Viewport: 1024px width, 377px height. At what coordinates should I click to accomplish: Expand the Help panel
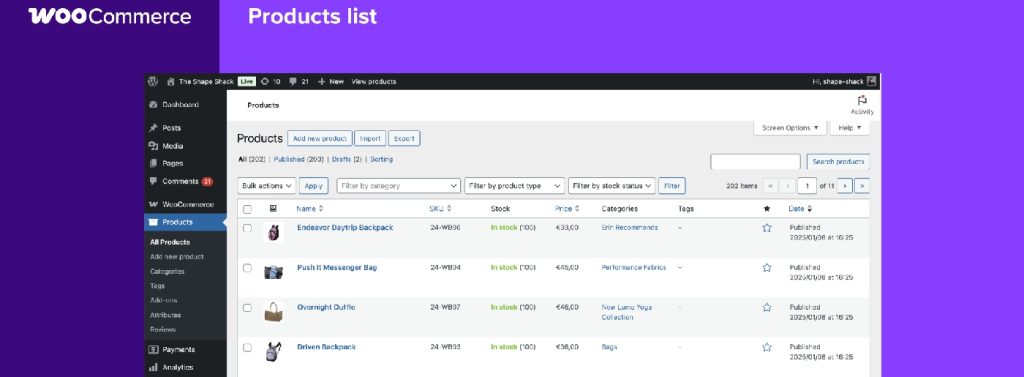tap(850, 128)
